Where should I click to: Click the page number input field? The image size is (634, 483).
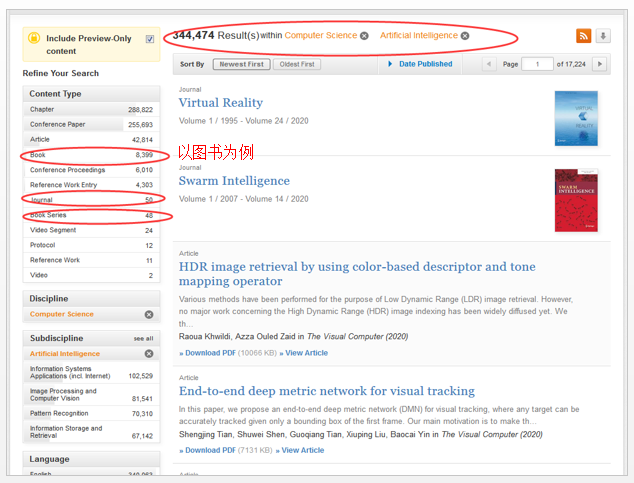pos(537,64)
